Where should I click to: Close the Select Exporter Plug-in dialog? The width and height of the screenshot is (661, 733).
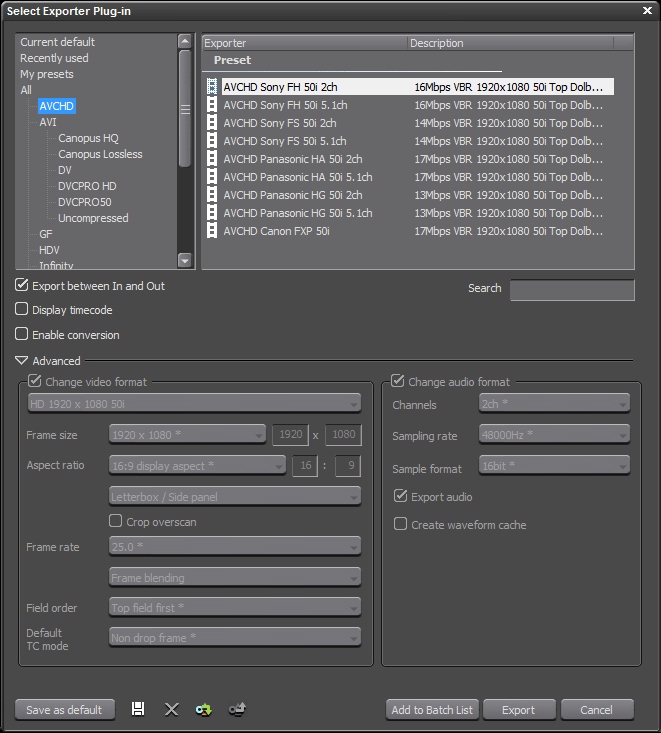tap(647, 10)
